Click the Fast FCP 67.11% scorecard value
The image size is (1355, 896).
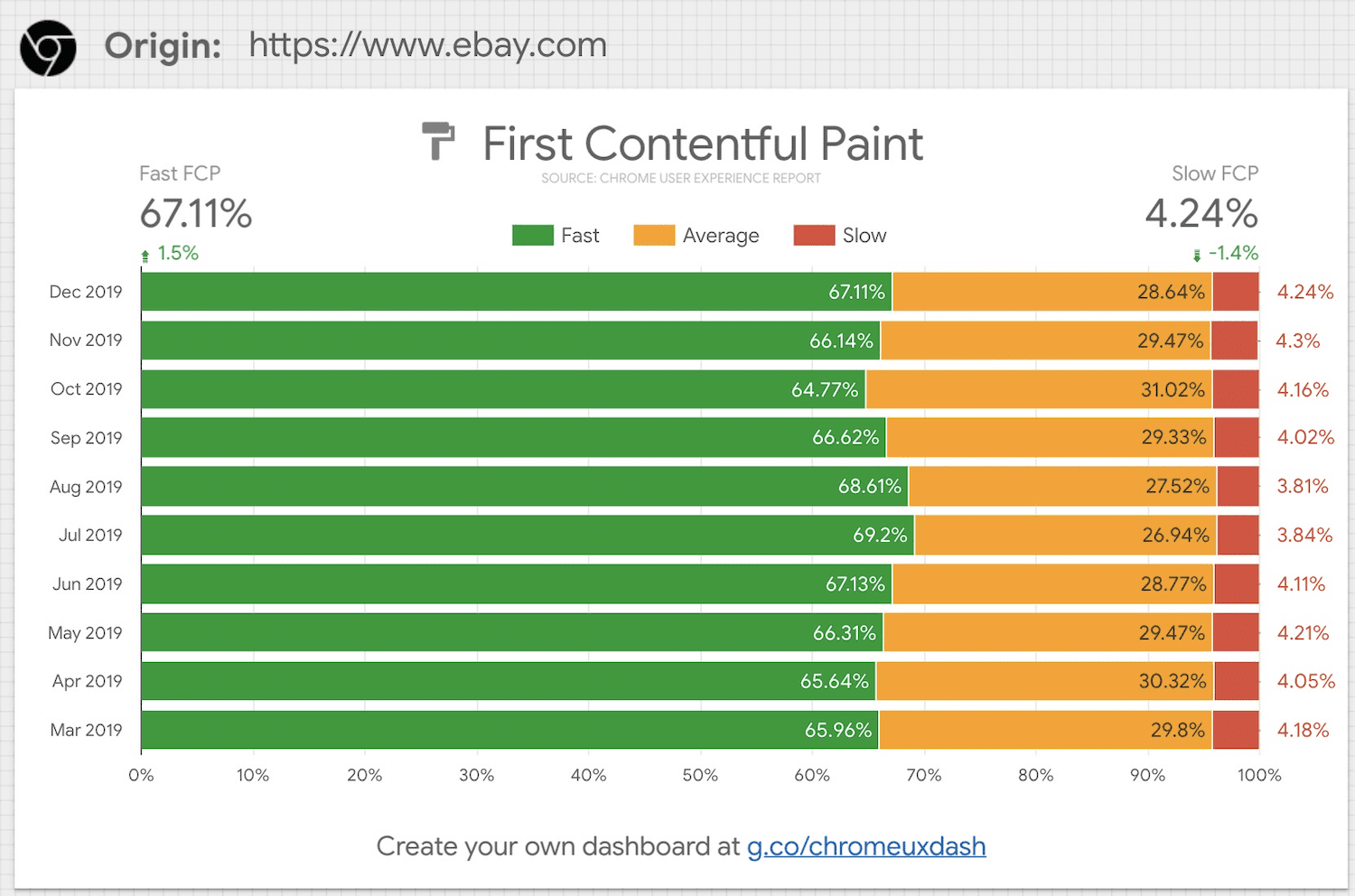(196, 214)
